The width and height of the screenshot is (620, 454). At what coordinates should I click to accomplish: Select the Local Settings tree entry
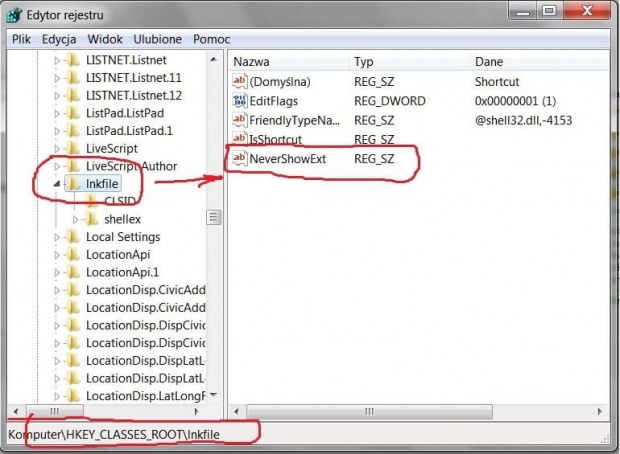pyautogui.click(x=123, y=236)
